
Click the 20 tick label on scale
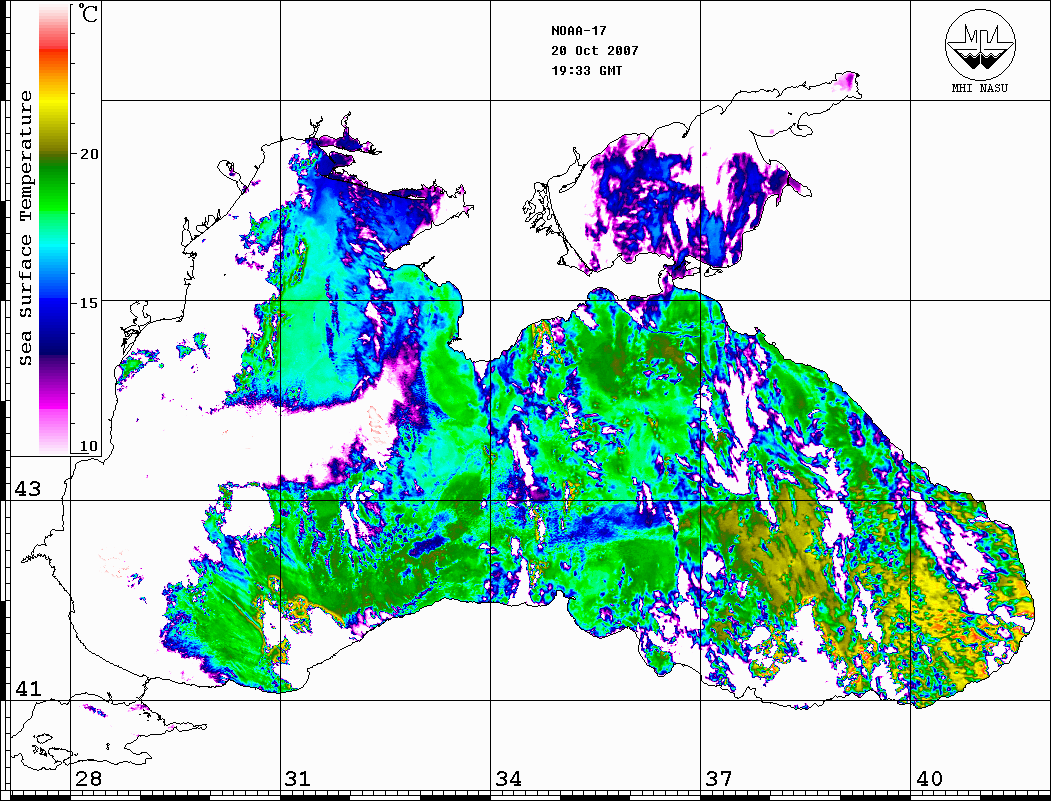click(89, 154)
